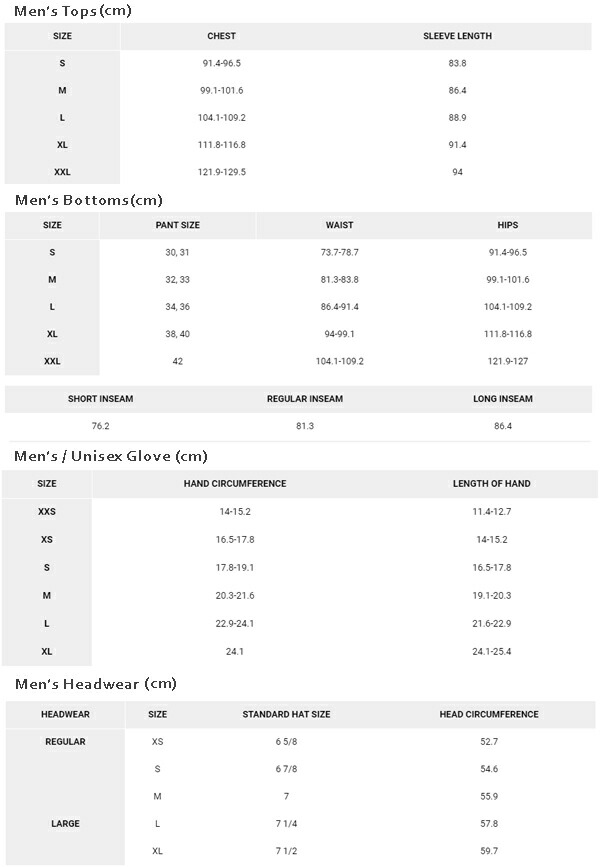Click the hat size 7 1/4 cell

coord(286,824)
